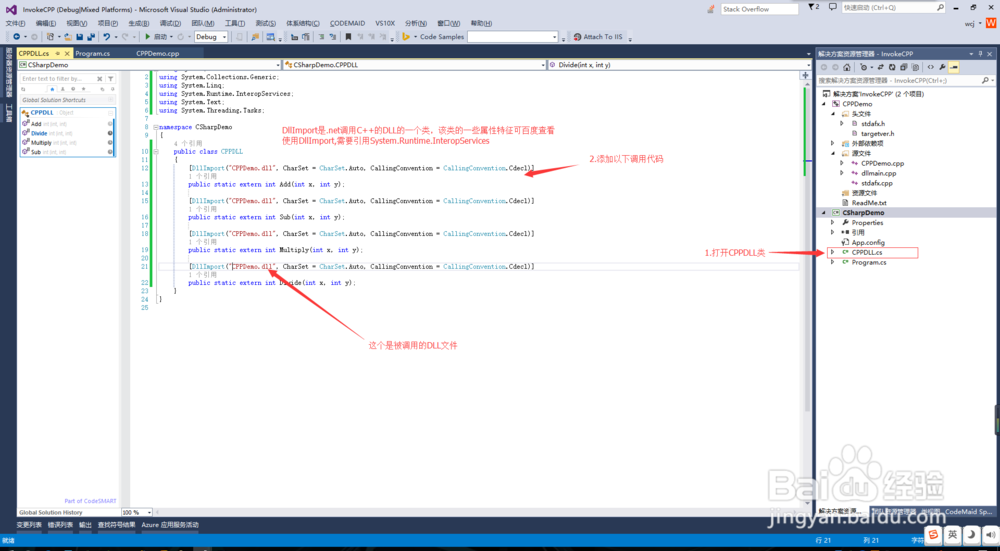Collapse the CPPDemo project node
Viewport: 1000px width, 551px height.
tap(824, 104)
